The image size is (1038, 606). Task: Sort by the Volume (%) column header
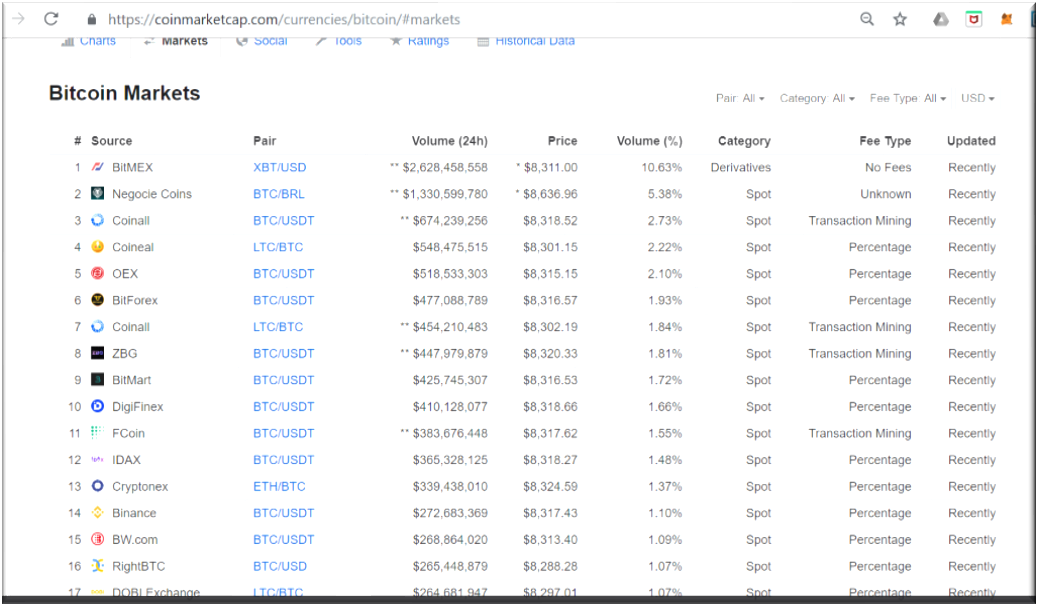(649, 141)
